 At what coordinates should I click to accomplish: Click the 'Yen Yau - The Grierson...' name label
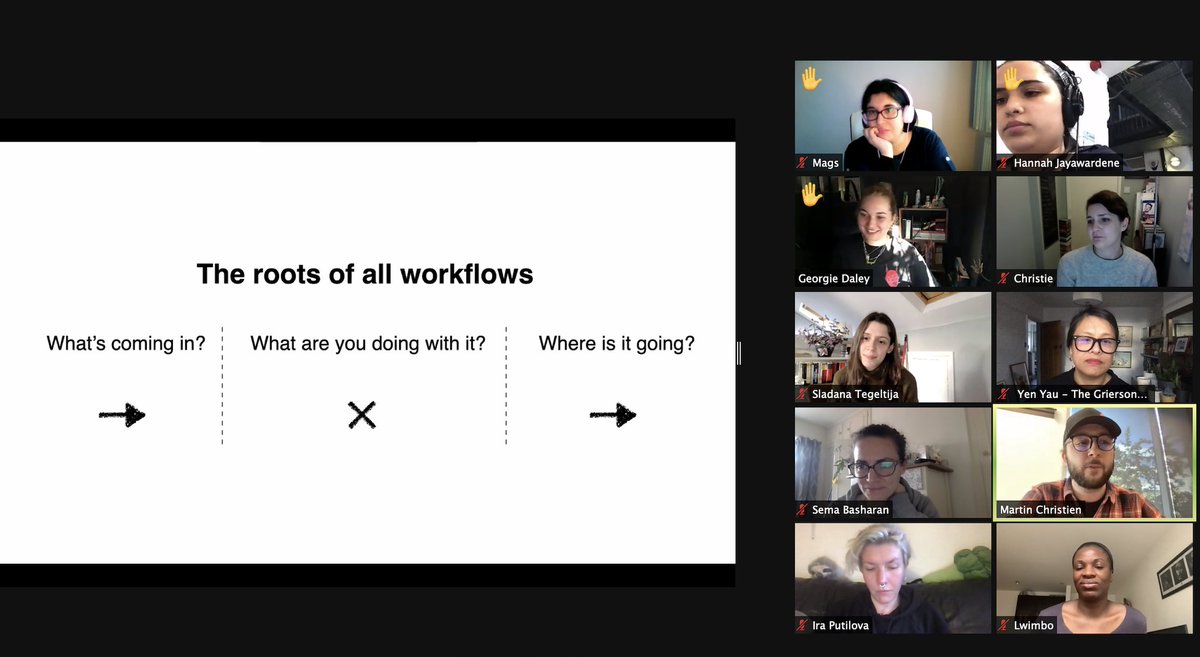pyautogui.click(x=1081, y=394)
